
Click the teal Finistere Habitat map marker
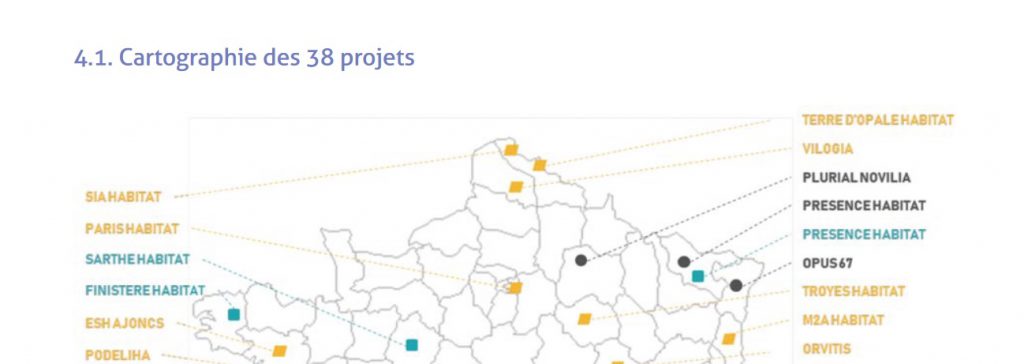coord(234,314)
